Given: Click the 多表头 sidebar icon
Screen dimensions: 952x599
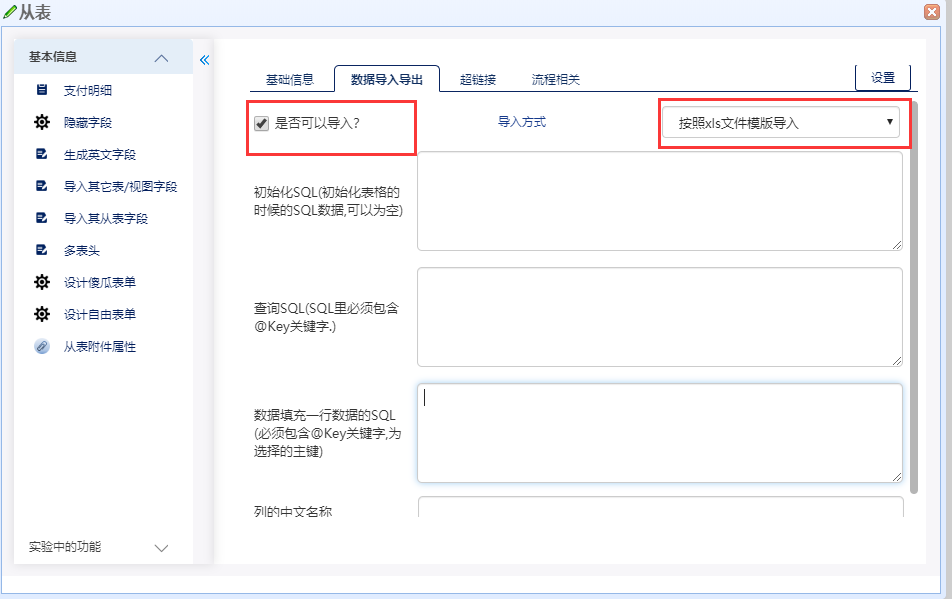Looking at the screenshot, I should point(40,249).
